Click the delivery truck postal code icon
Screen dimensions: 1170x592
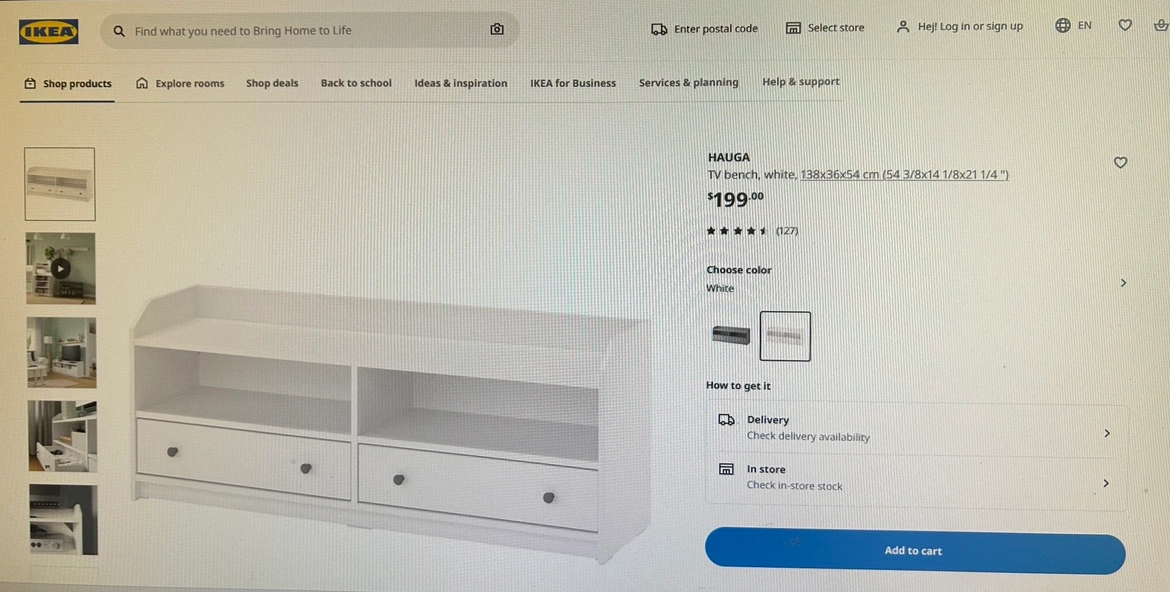[659, 29]
